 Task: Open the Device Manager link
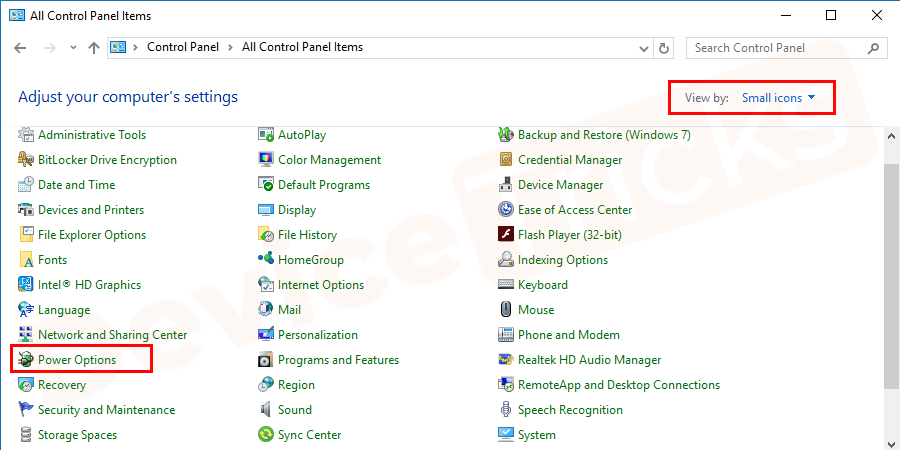coord(560,185)
